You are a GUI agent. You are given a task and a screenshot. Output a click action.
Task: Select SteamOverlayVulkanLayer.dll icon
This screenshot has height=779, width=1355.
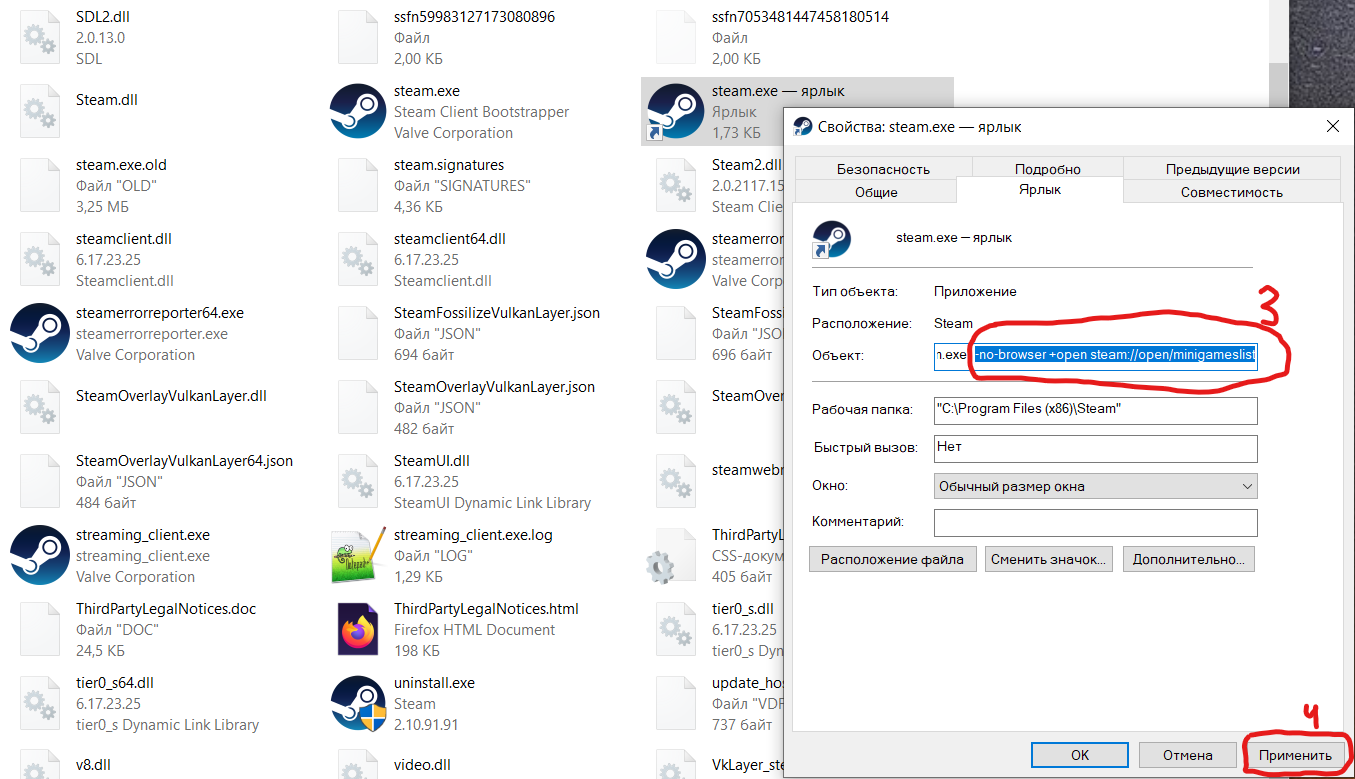click(x=40, y=407)
